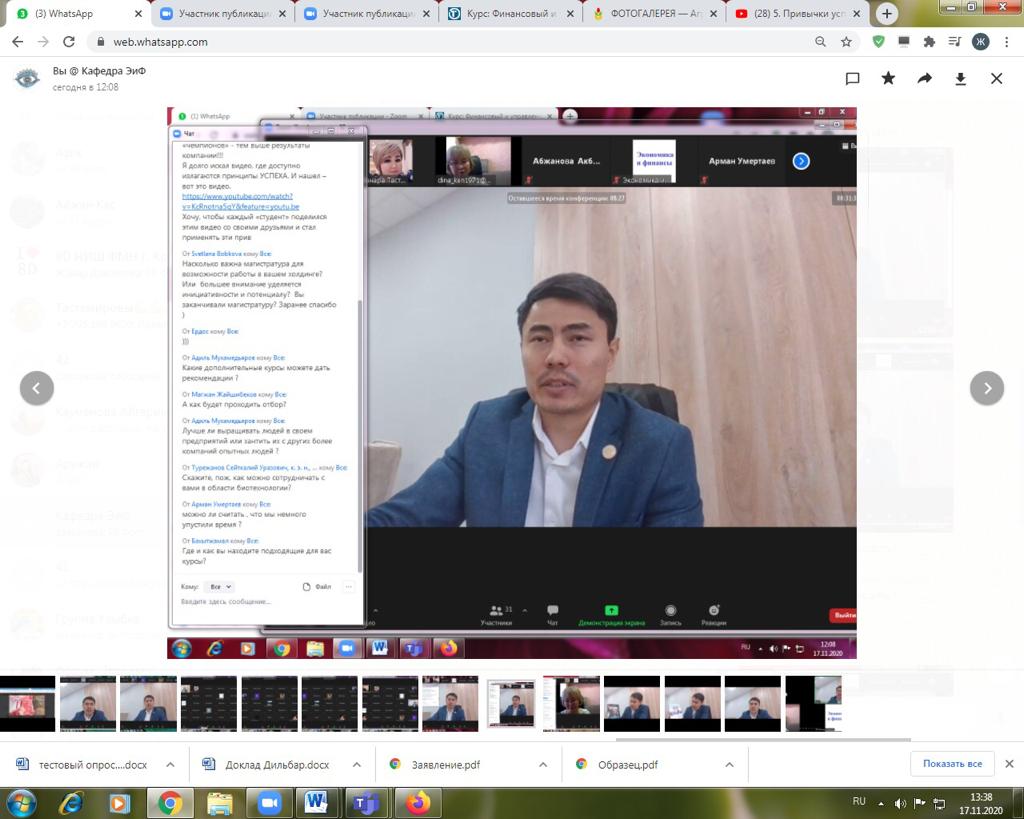This screenshot has width=1024, height=819.
Task: Click the zoom magnifier in the address bar
Action: [x=821, y=42]
